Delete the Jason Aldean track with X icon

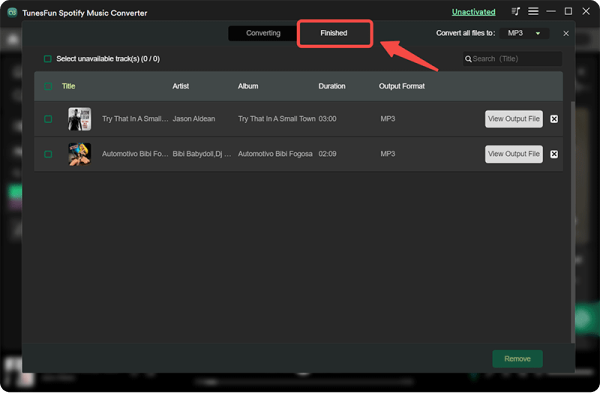[x=554, y=119]
